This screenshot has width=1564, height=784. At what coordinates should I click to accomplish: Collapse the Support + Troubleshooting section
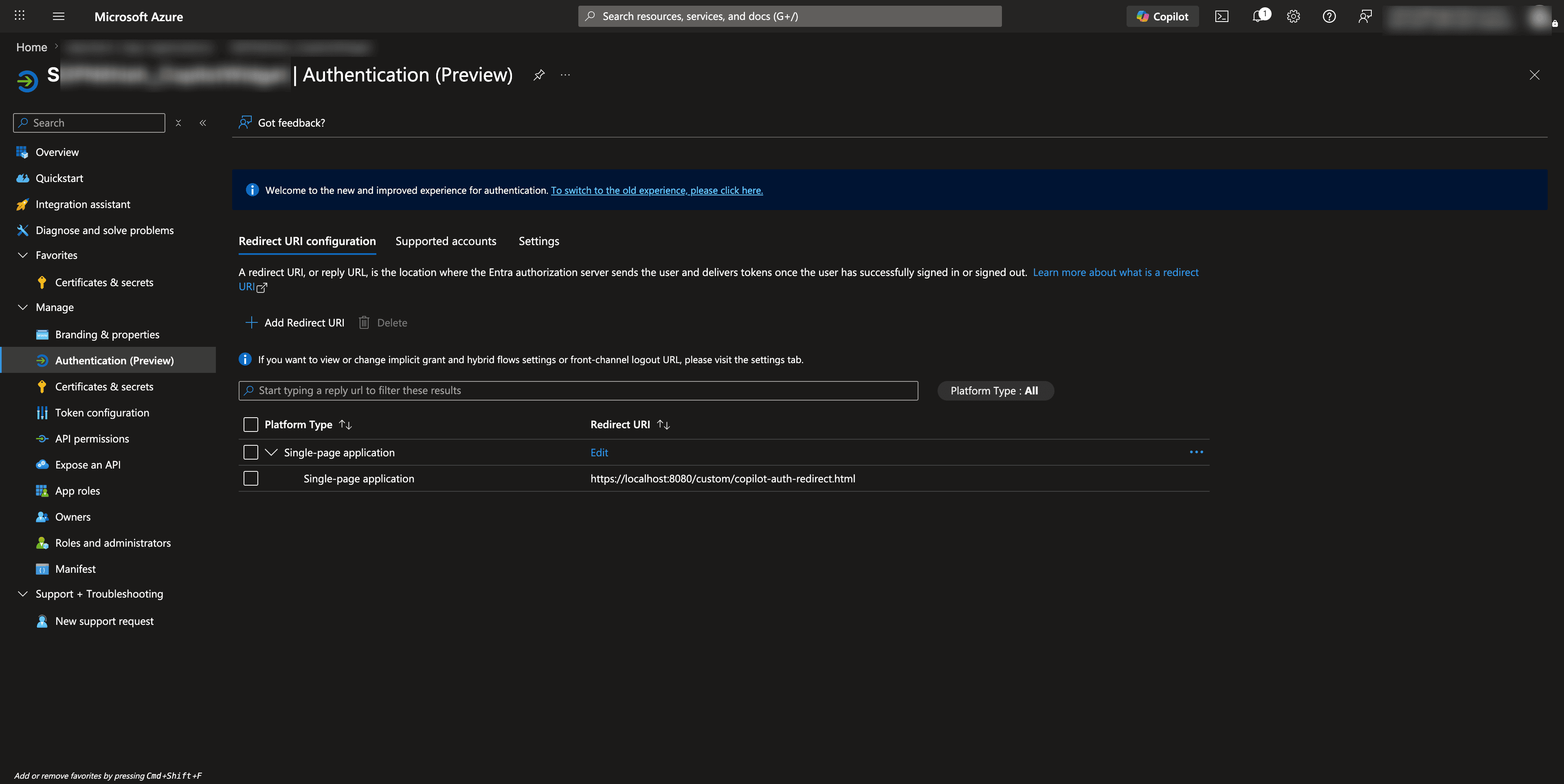(x=23, y=594)
